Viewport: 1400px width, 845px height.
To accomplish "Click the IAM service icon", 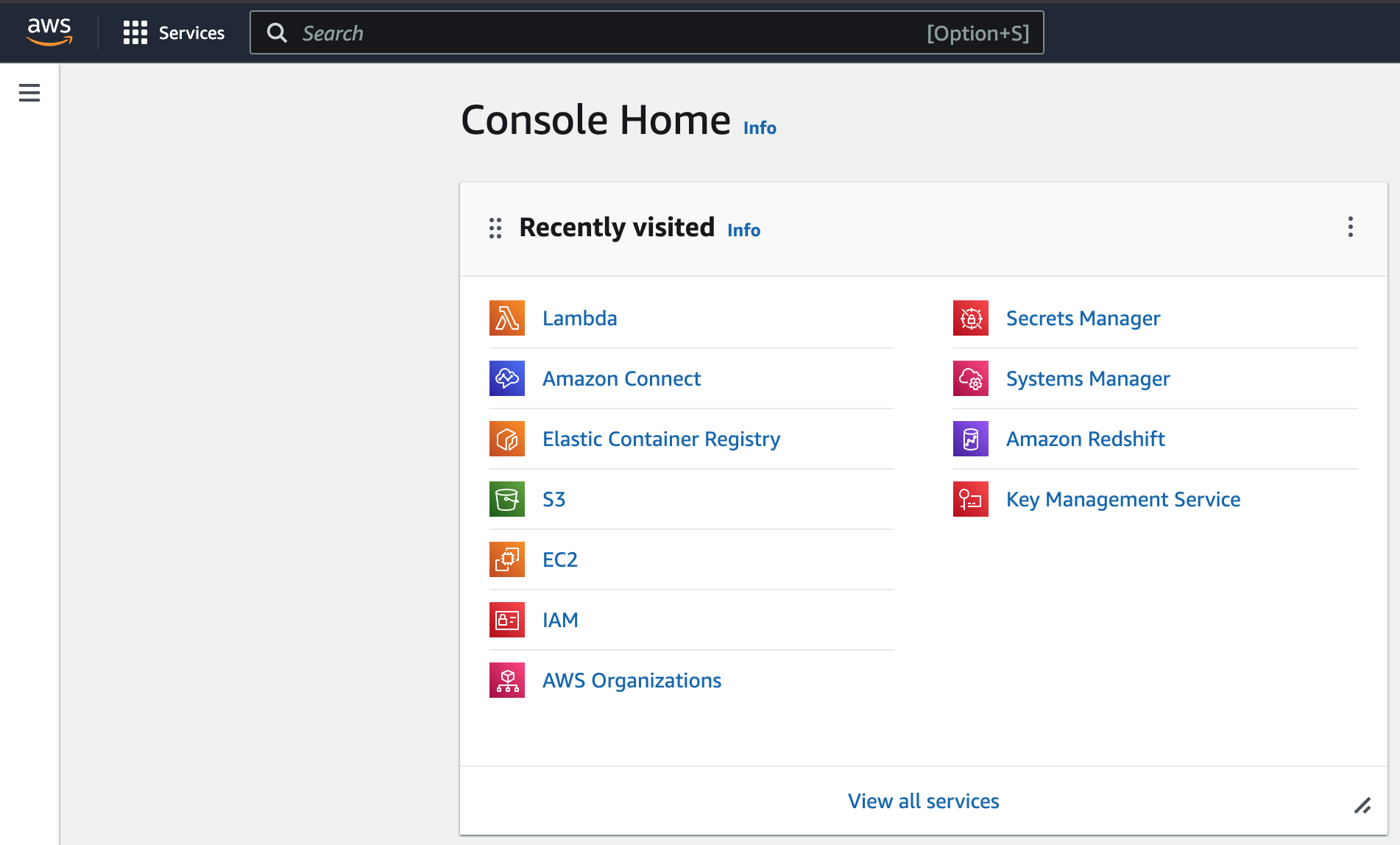I will point(506,620).
